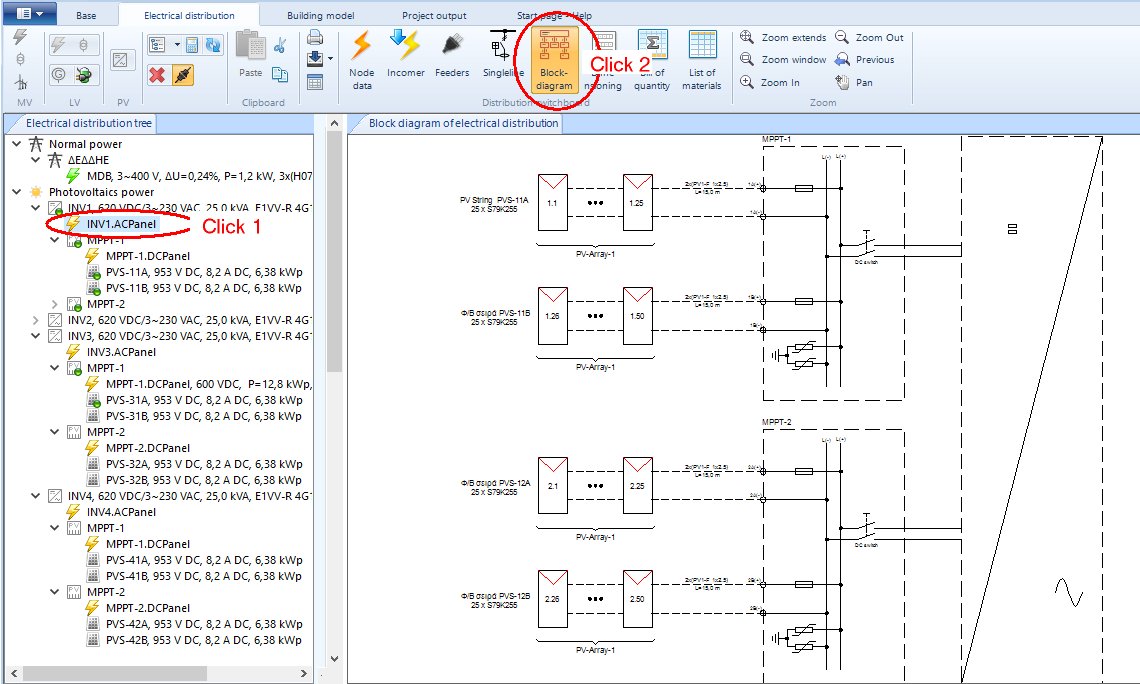Activate the Pan command
The width and height of the screenshot is (1140, 684).
(855, 82)
